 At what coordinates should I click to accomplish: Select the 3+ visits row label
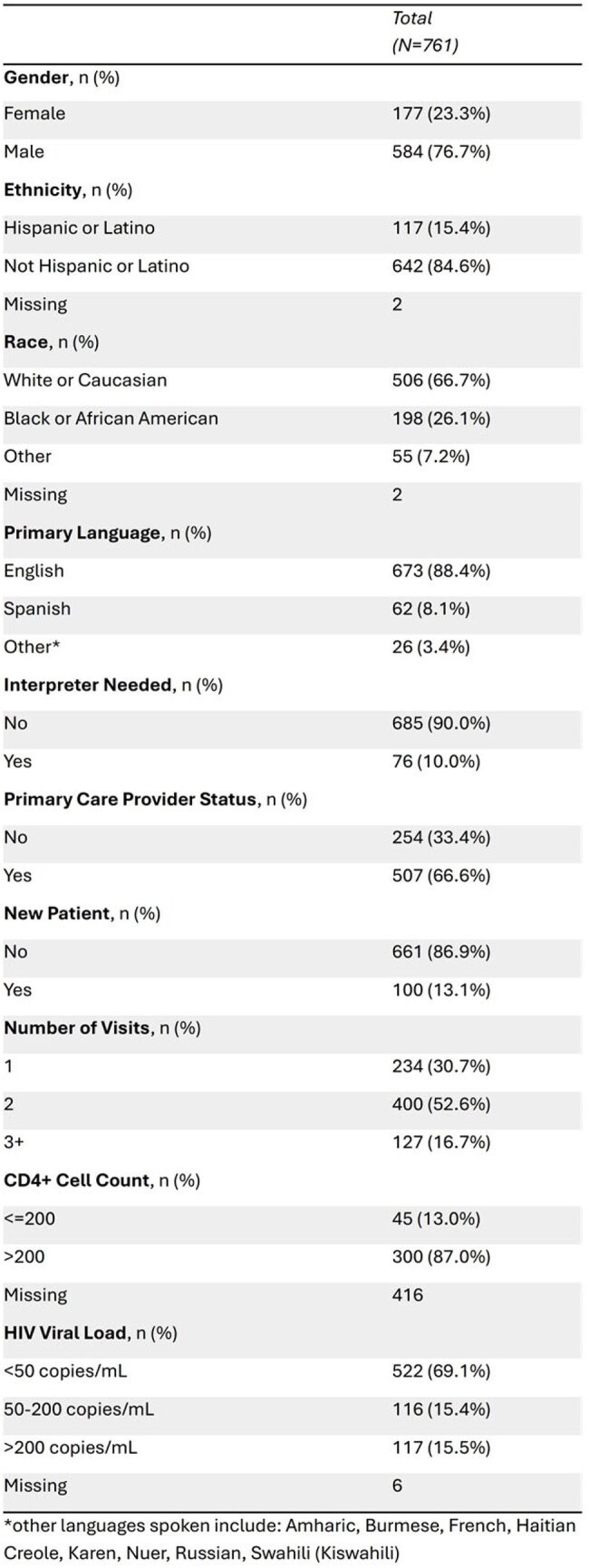click(14, 1142)
